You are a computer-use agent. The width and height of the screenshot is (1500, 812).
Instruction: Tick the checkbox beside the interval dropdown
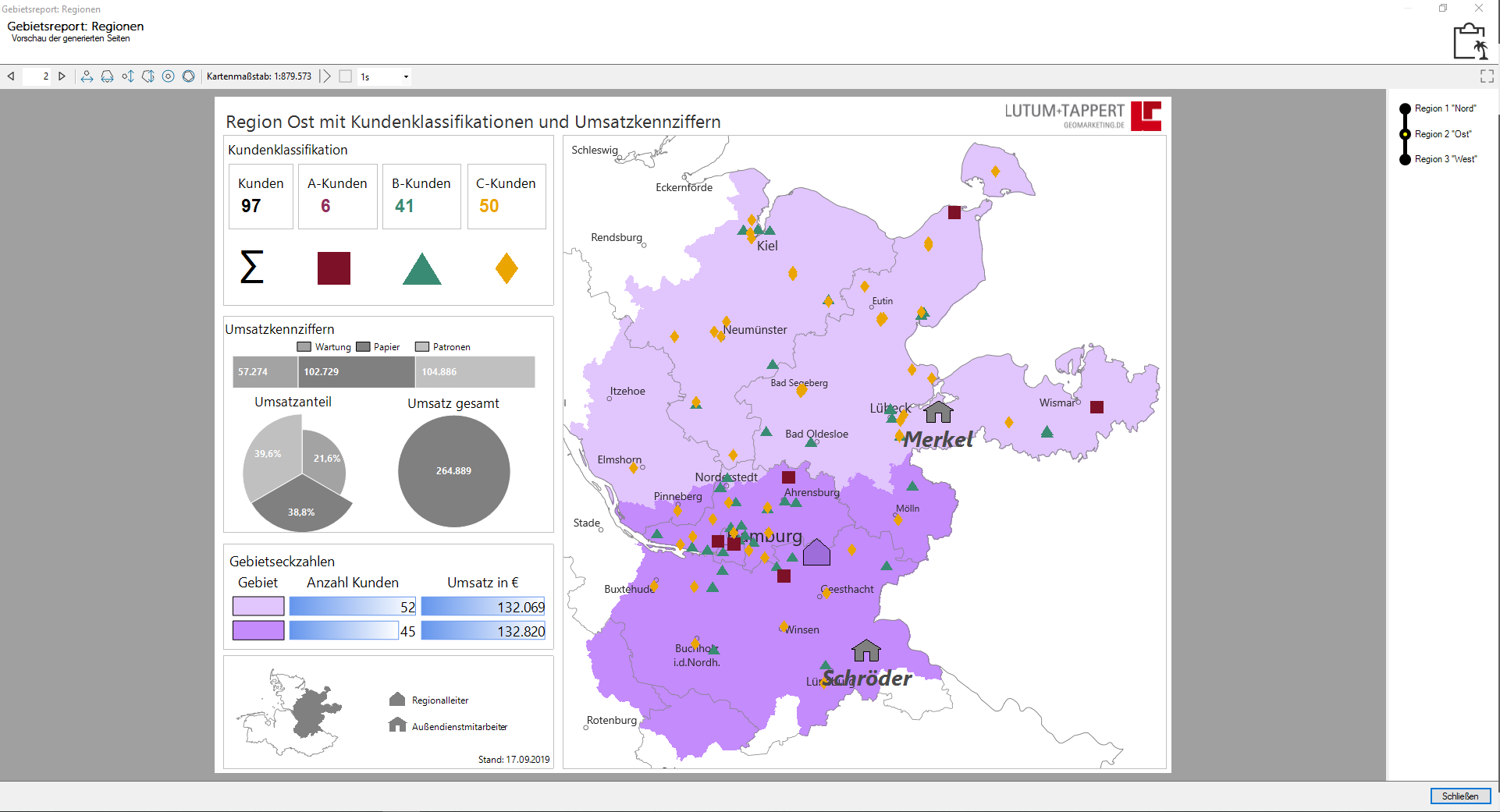[x=346, y=76]
